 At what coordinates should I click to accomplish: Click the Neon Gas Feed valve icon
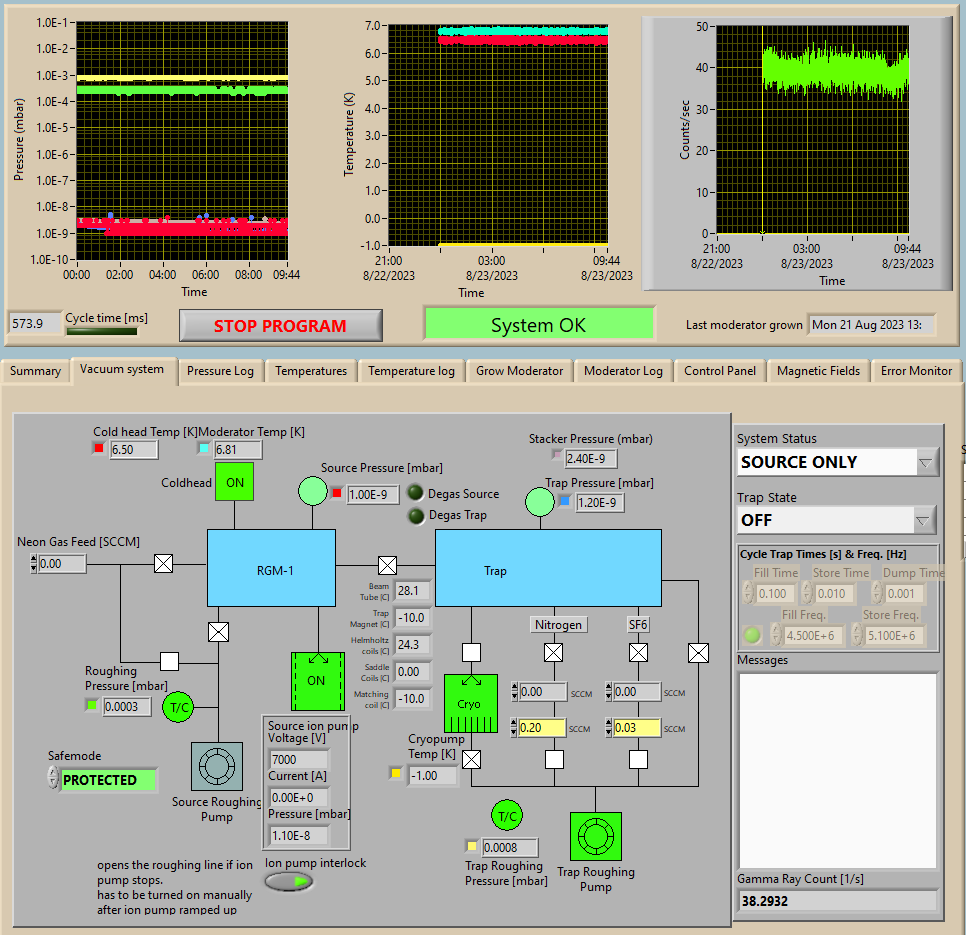pos(163,564)
